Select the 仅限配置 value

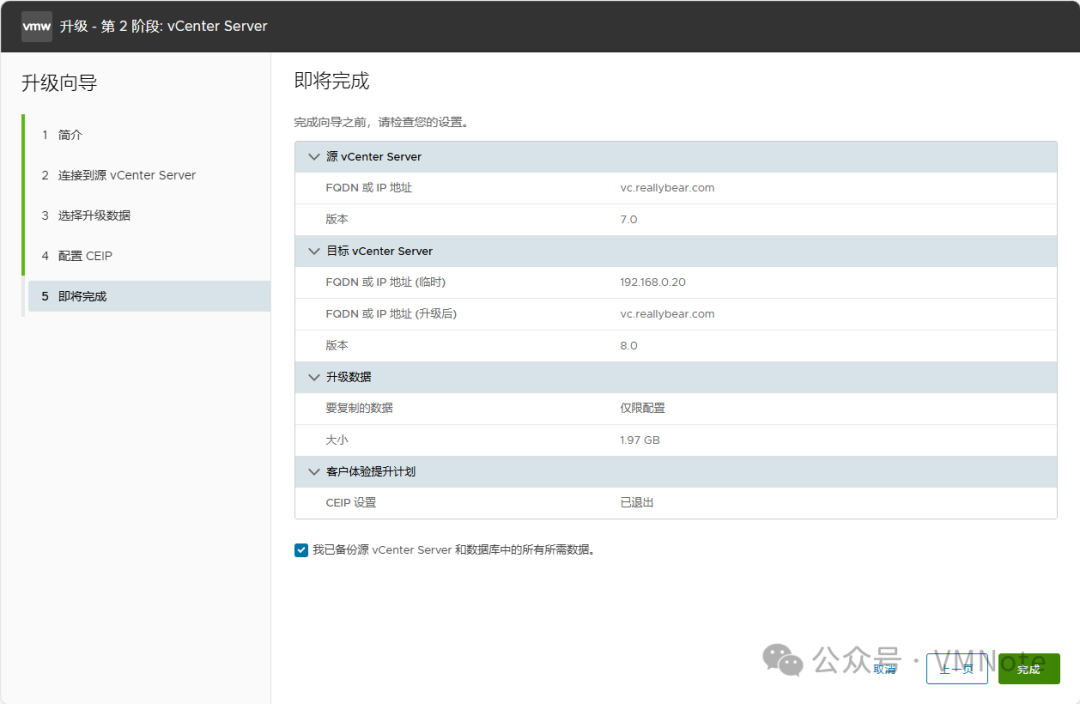pos(642,408)
